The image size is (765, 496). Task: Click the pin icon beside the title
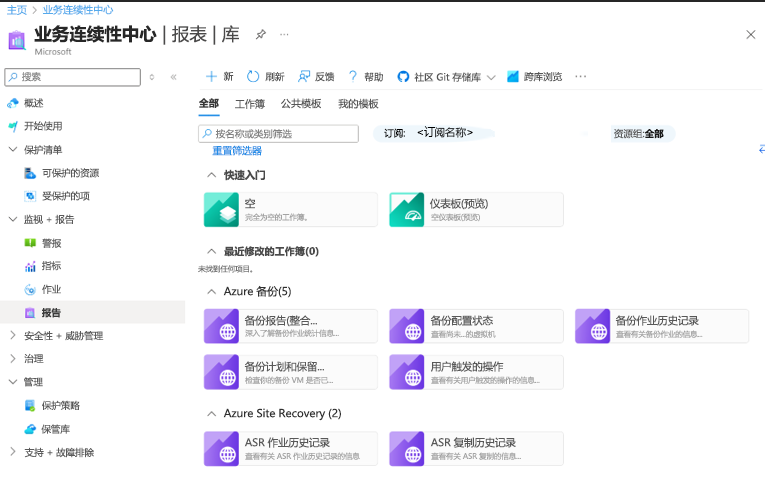click(261, 35)
